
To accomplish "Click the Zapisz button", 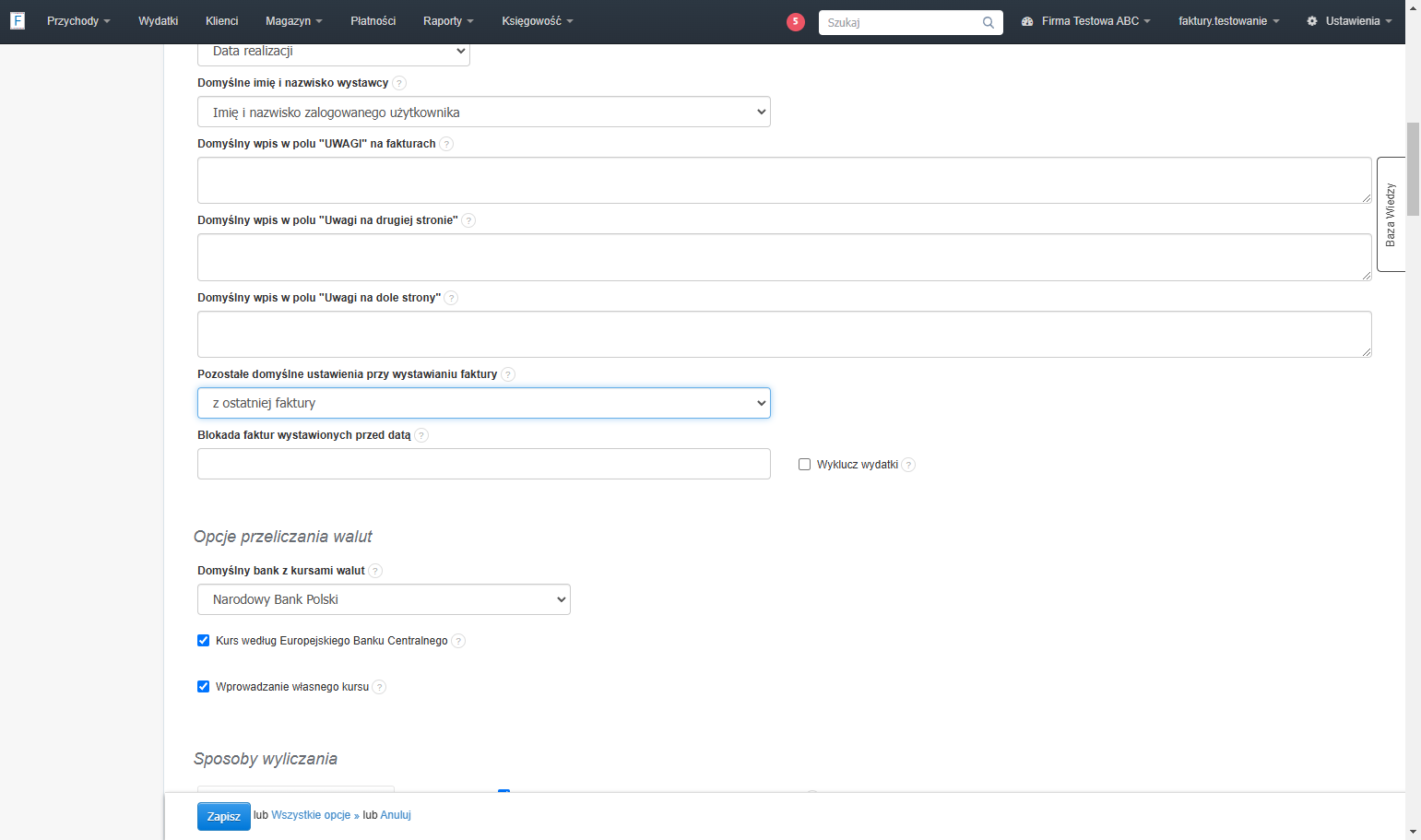I will 224,817.
